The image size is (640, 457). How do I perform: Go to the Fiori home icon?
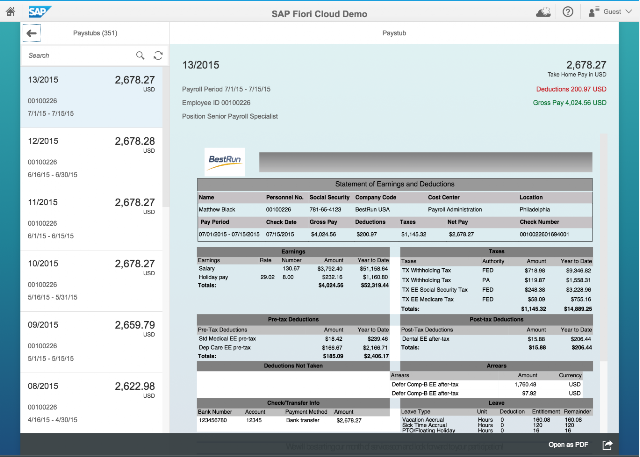(x=10, y=11)
